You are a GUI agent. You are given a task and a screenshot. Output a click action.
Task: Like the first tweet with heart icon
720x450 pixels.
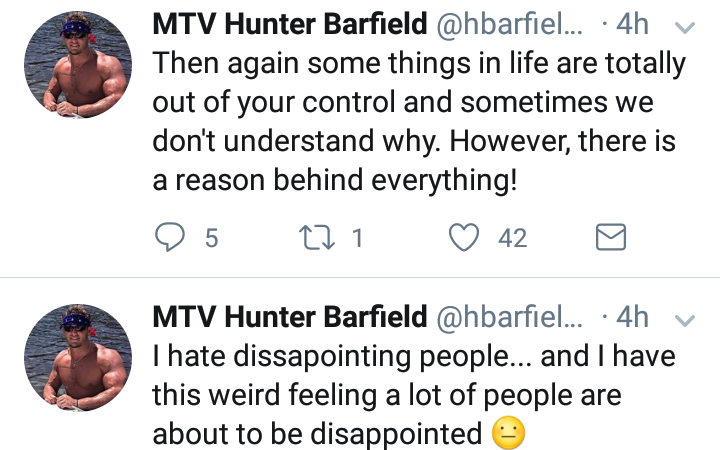coord(464,237)
